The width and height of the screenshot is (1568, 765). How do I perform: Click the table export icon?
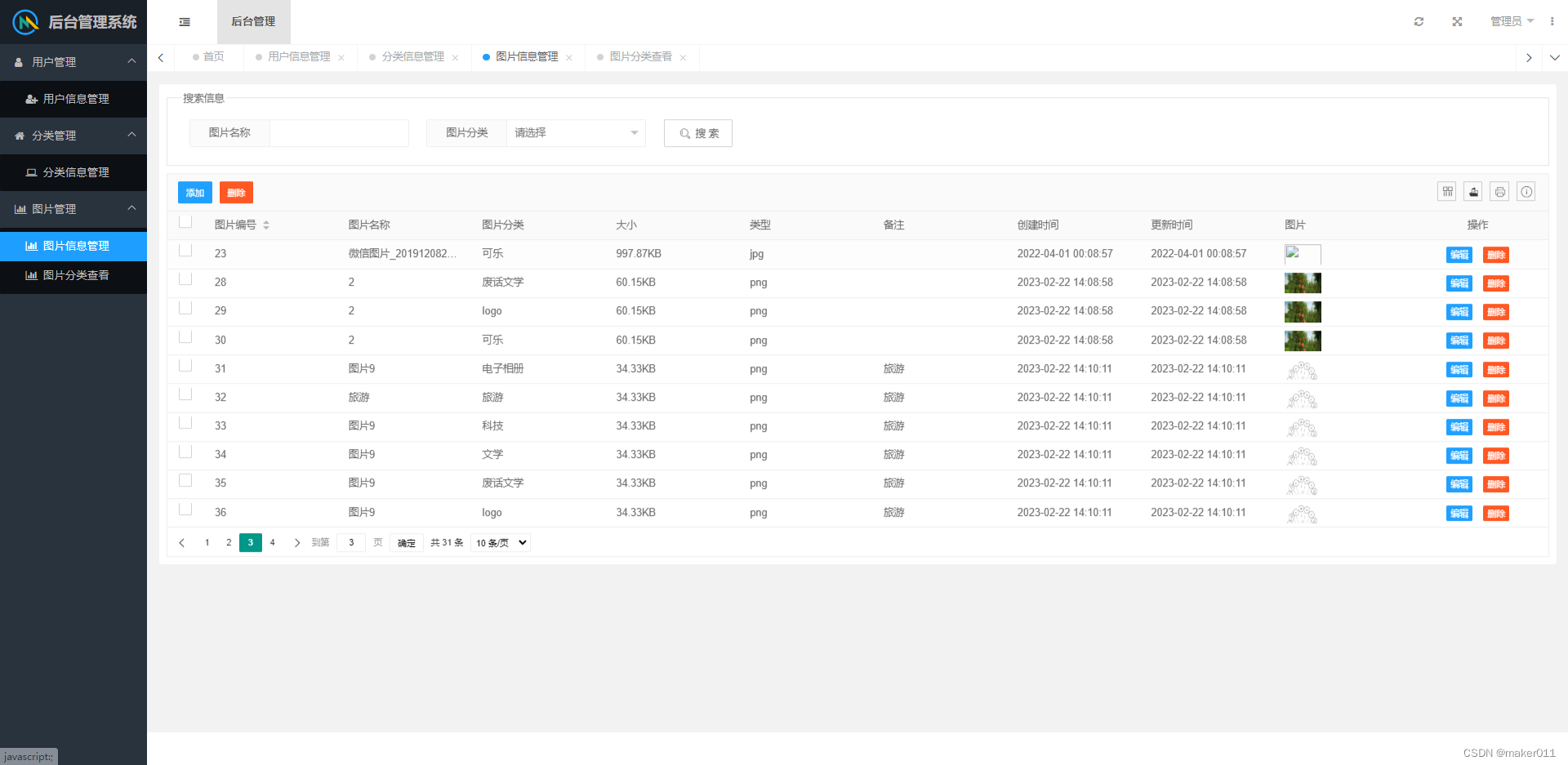1473,192
